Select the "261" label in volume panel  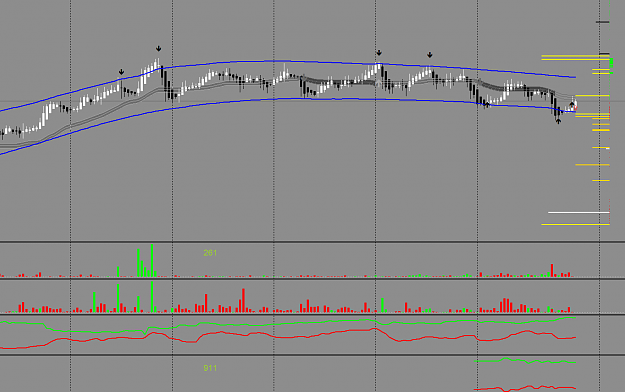210,253
